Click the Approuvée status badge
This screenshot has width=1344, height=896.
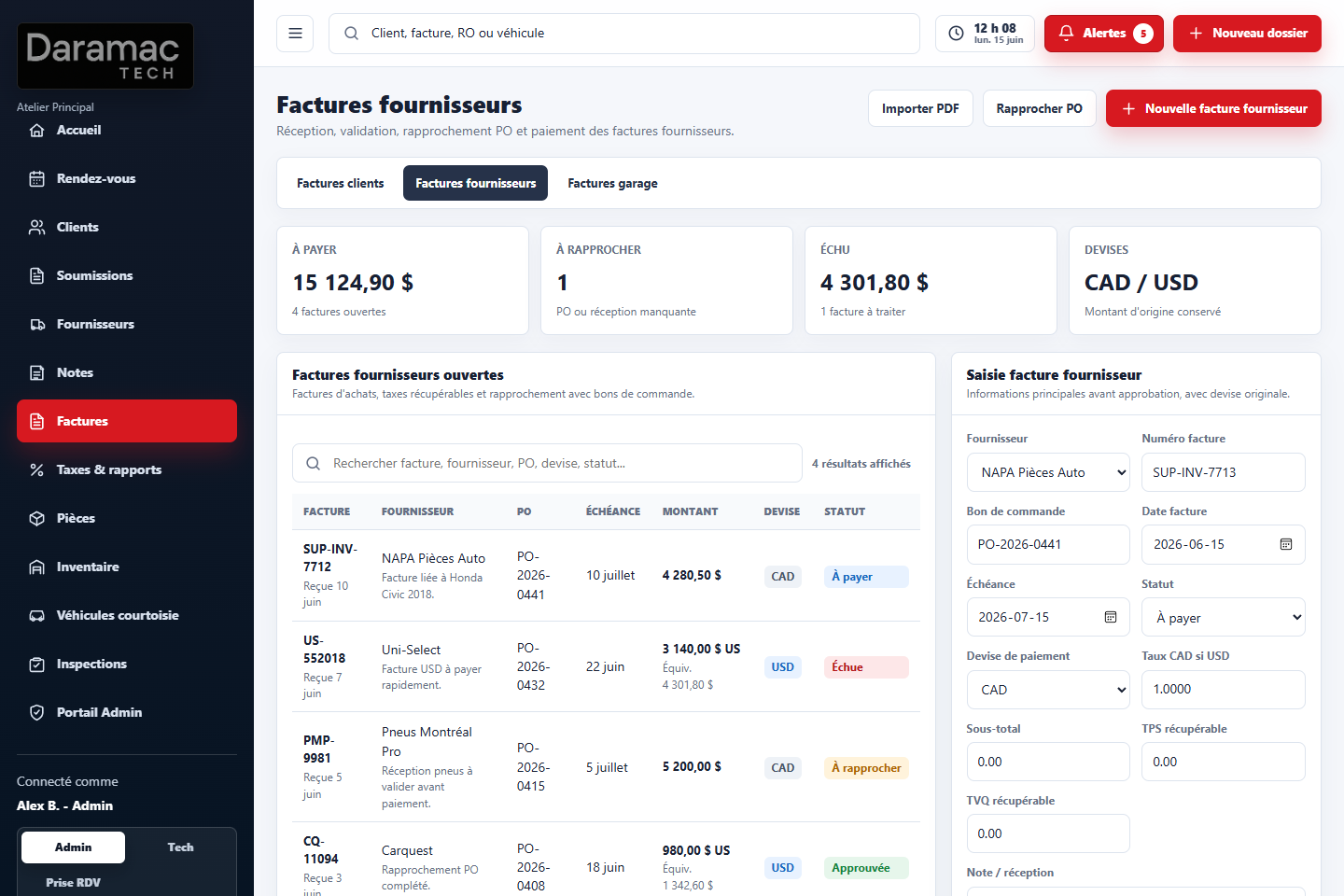pos(866,867)
